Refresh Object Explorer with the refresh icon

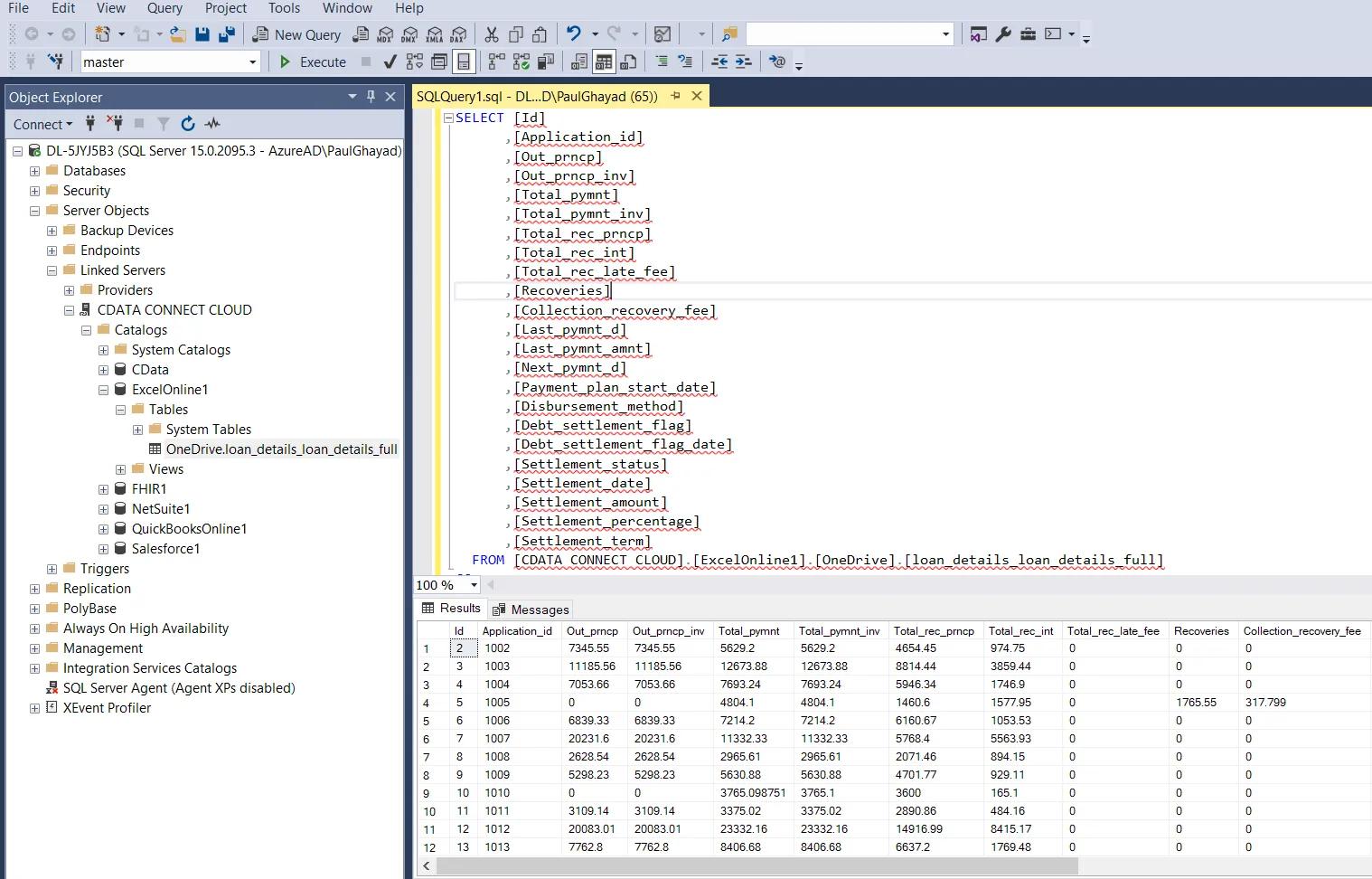[x=188, y=124]
